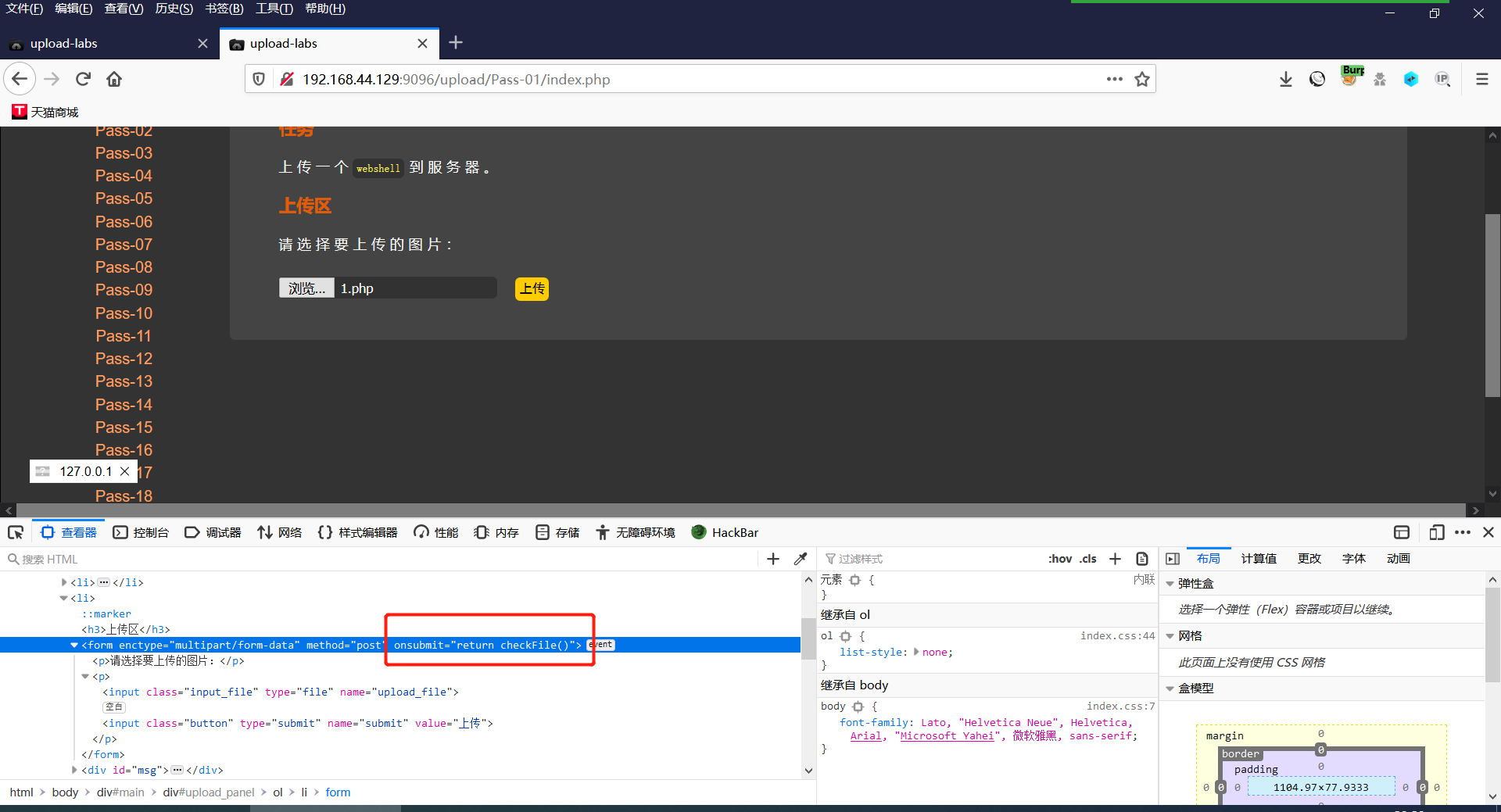Open the 文件(F) menu
1501x812 pixels.
point(24,9)
